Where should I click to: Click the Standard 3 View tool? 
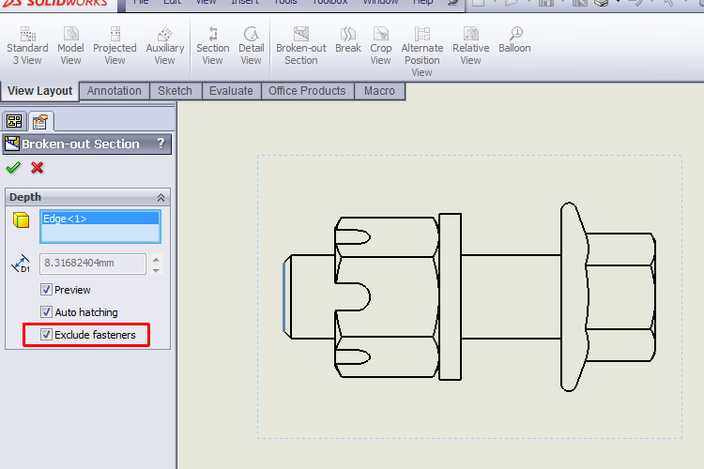(x=27, y=46)
